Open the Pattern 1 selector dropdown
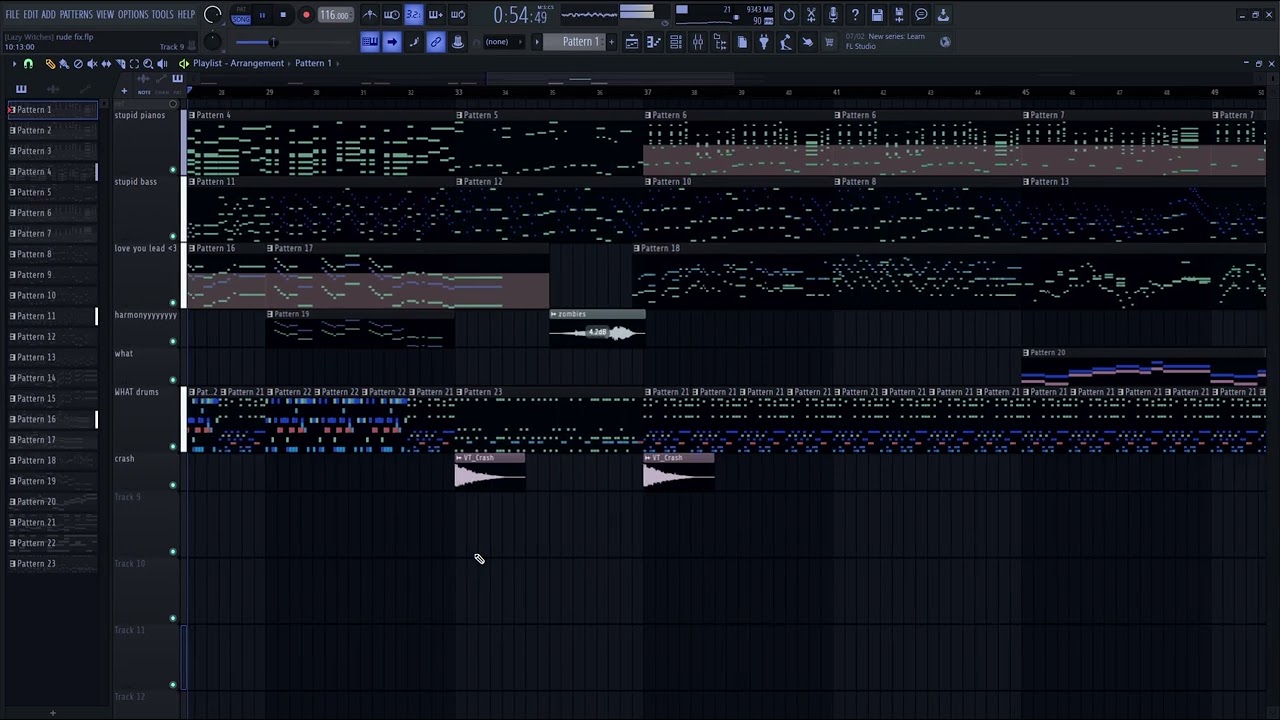 580,42
